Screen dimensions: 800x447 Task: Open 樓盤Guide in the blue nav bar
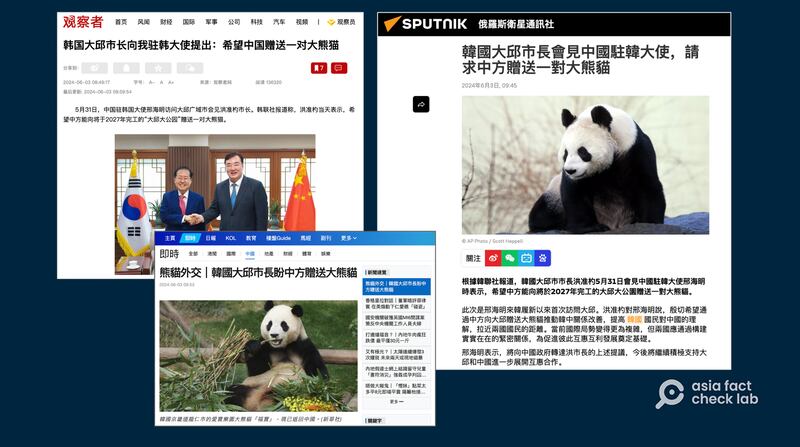(278, 238)
